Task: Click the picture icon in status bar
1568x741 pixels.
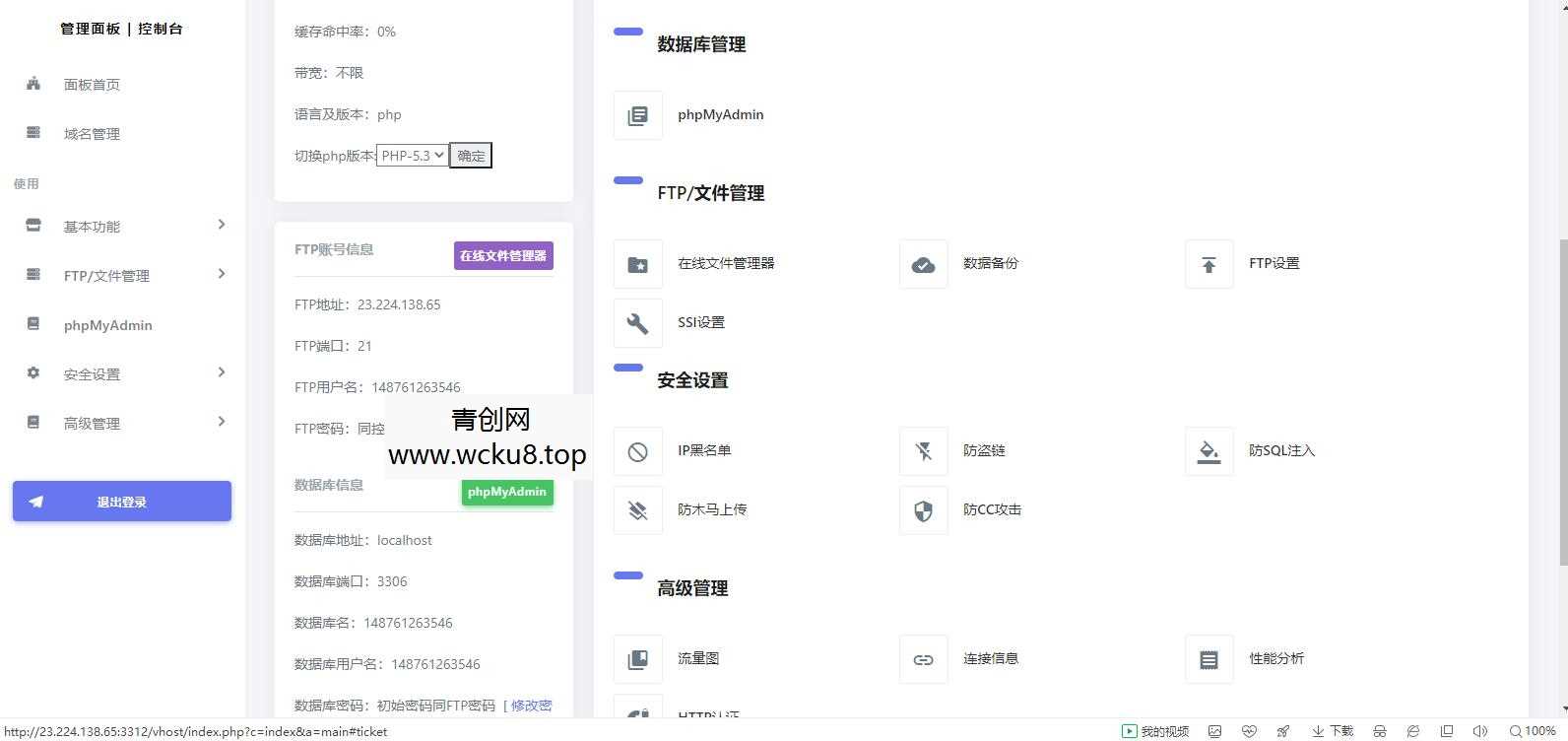Action: point(1215,731)
